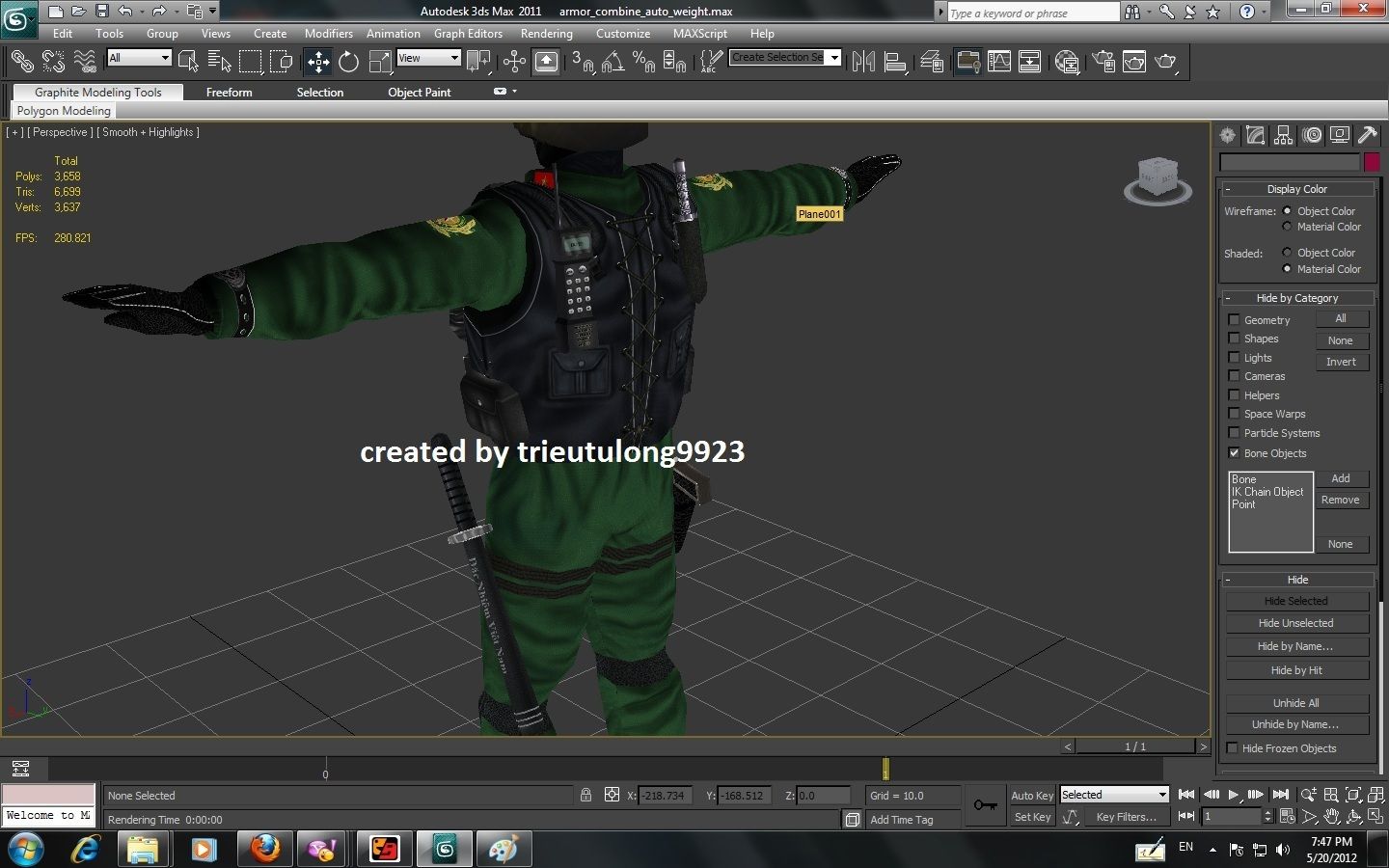Select Shaded Object Color radio button
The image size is (1389, 868).
tap(1287, 253)
